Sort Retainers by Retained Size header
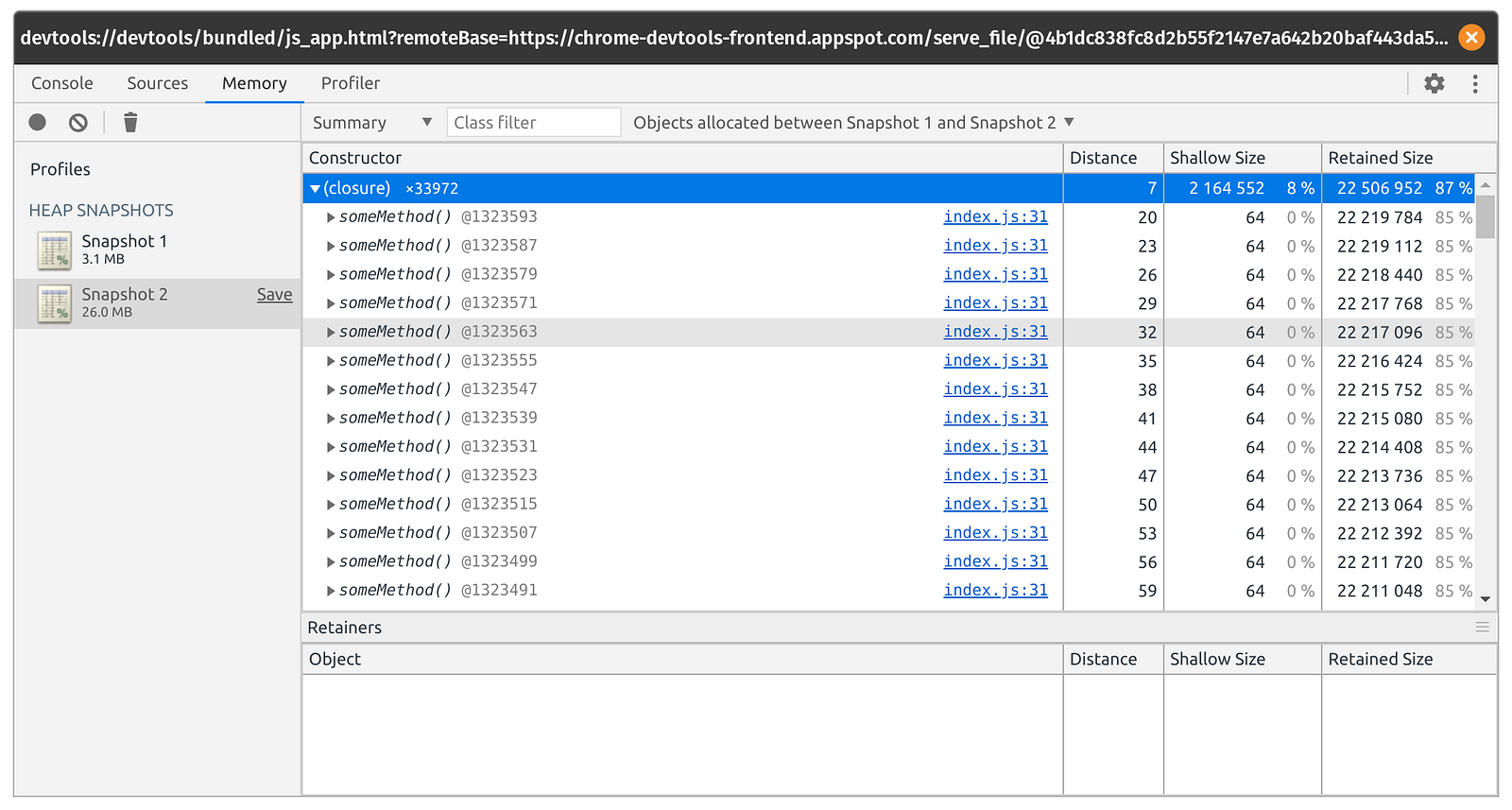Image resolution: width=1512 pixels, height=810 pixels. point(1409,659)
